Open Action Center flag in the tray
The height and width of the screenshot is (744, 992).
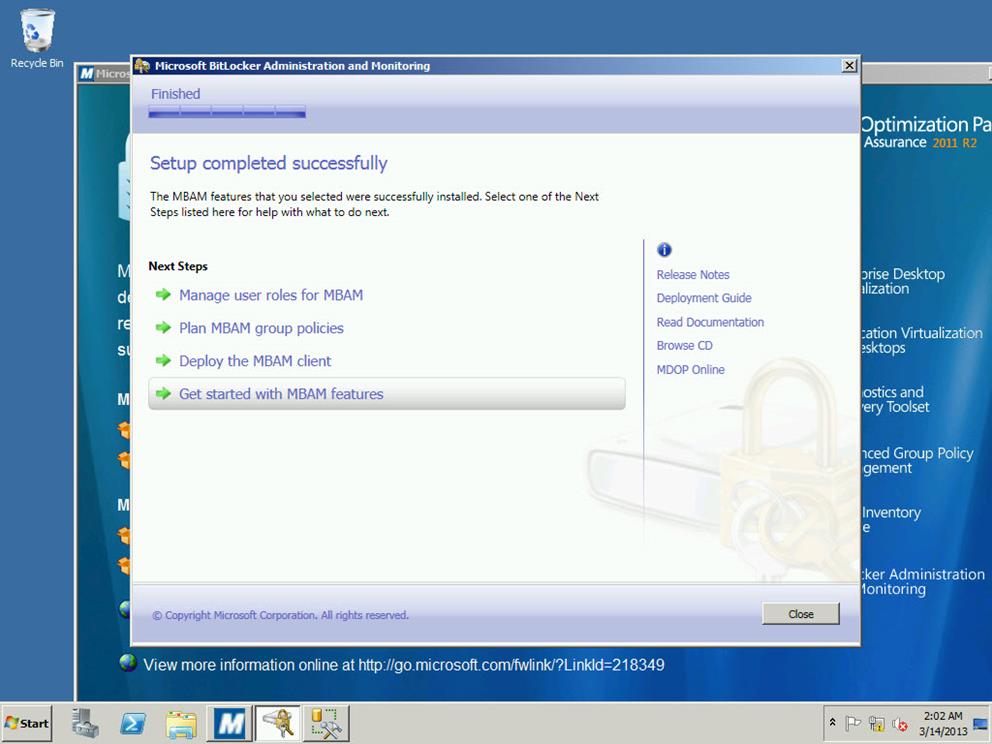point(853,722)
